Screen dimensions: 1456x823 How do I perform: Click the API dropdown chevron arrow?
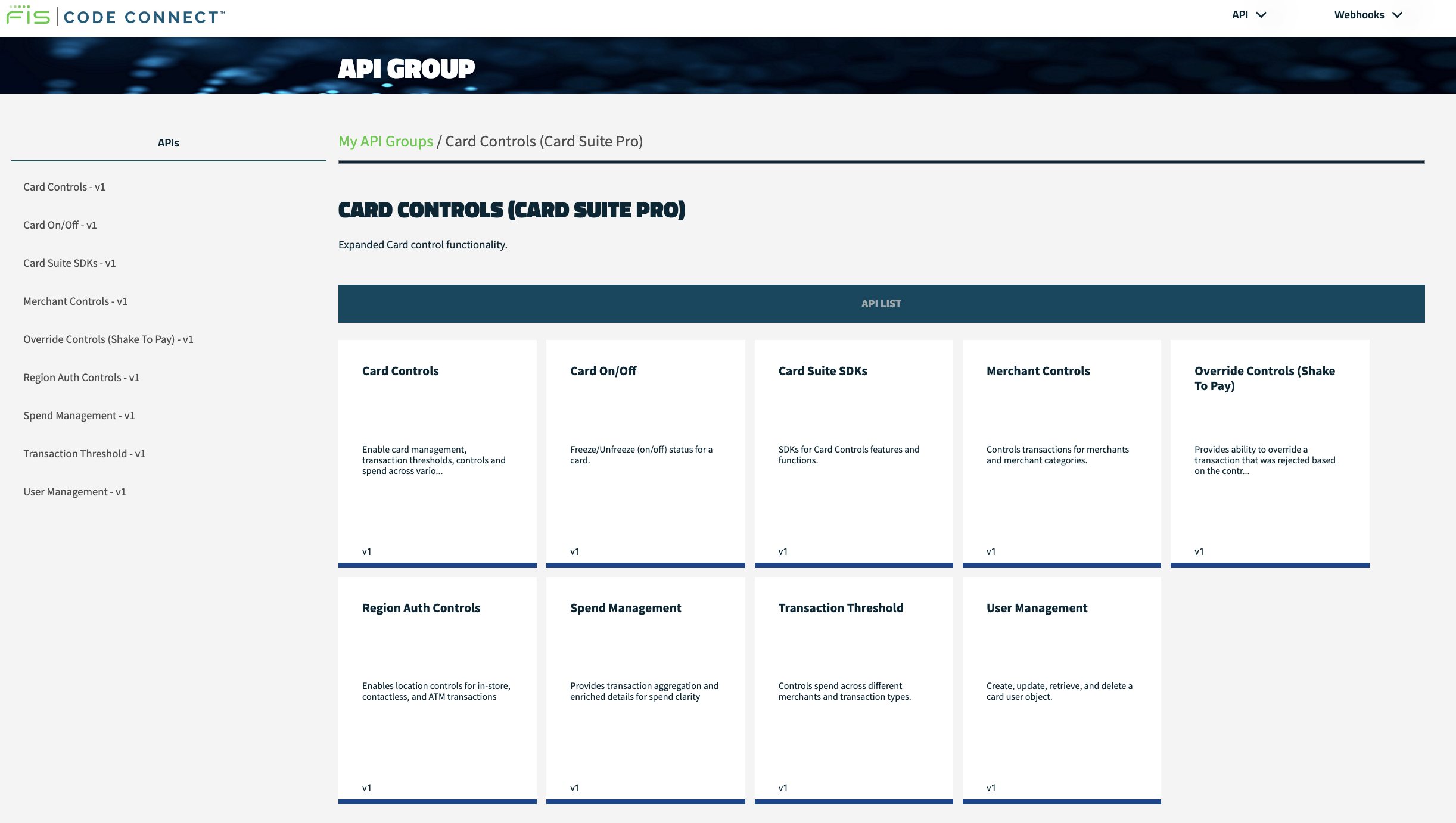coord(1262,15)
